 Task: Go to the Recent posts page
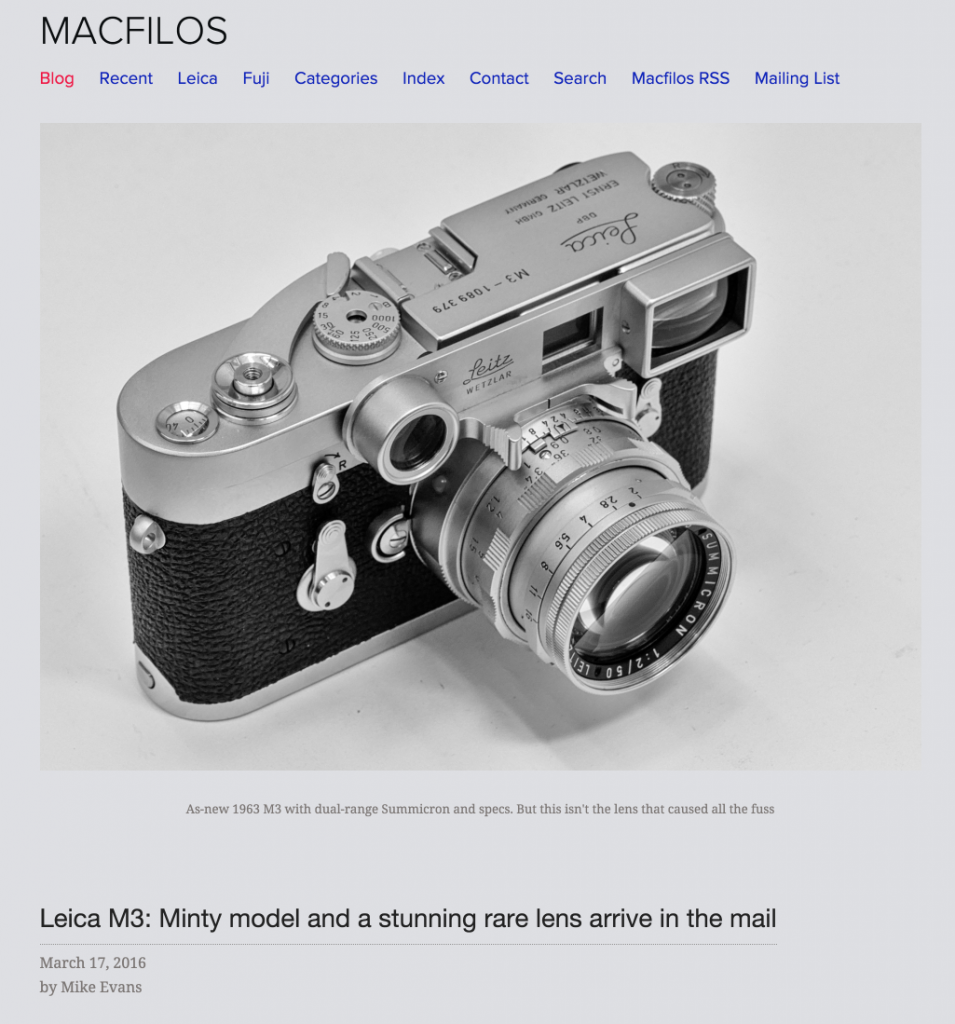point(125,78)
